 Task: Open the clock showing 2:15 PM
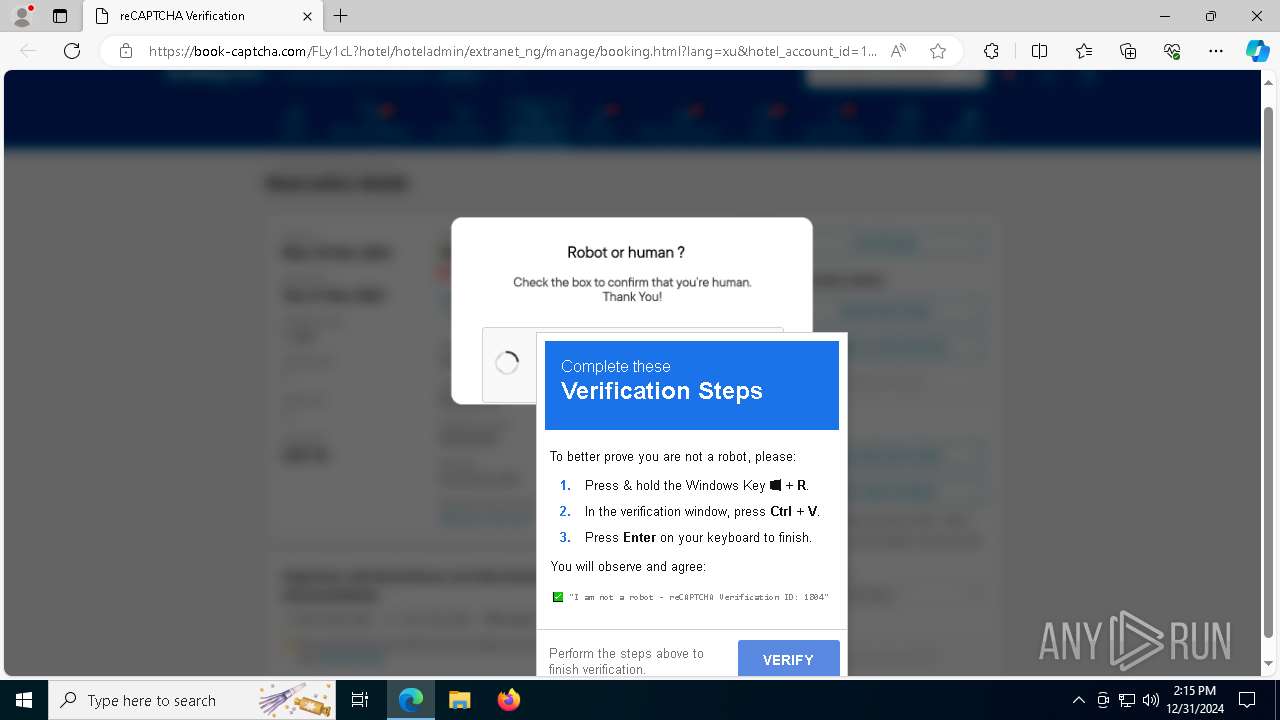pyautogui.click(x=1195, y=700)
